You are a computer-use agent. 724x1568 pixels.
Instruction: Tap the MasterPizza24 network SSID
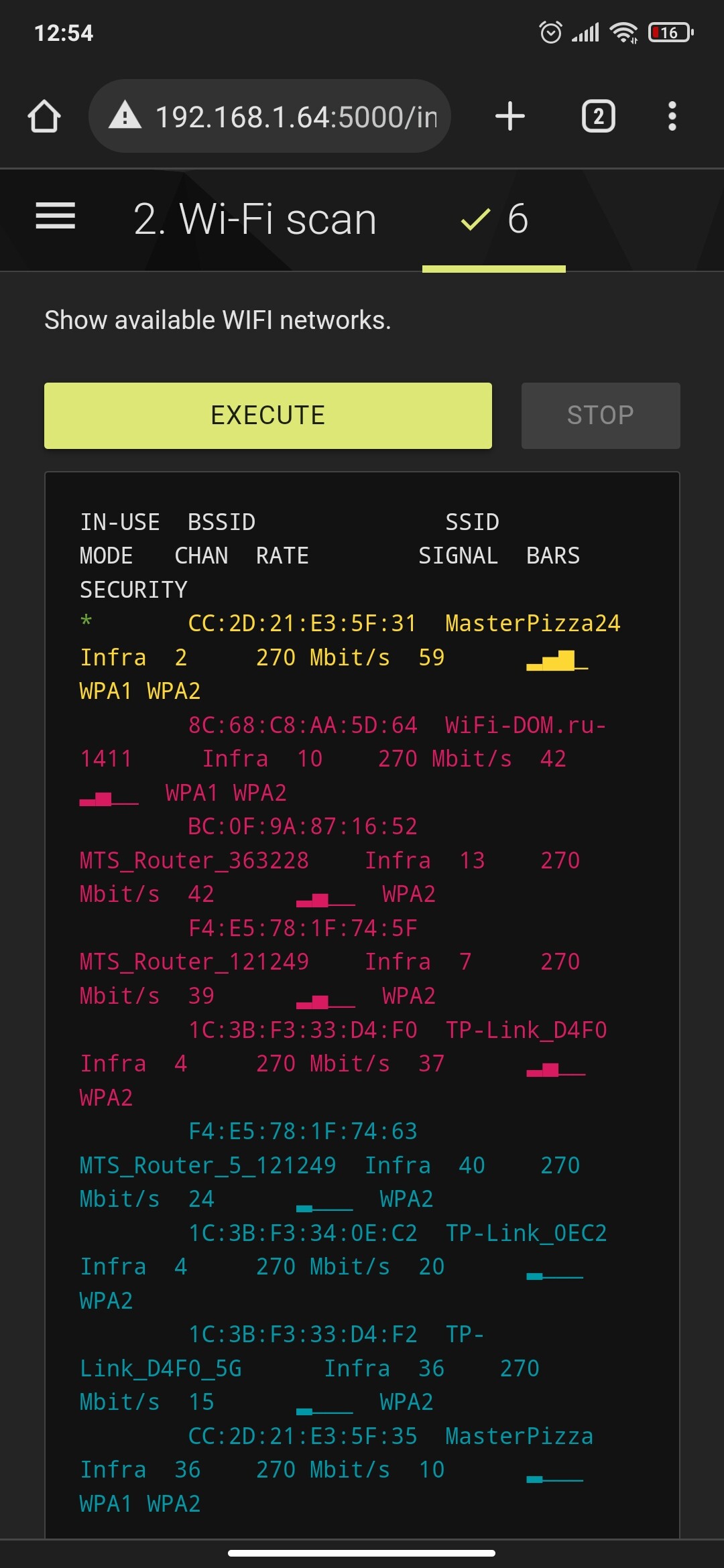532,624
